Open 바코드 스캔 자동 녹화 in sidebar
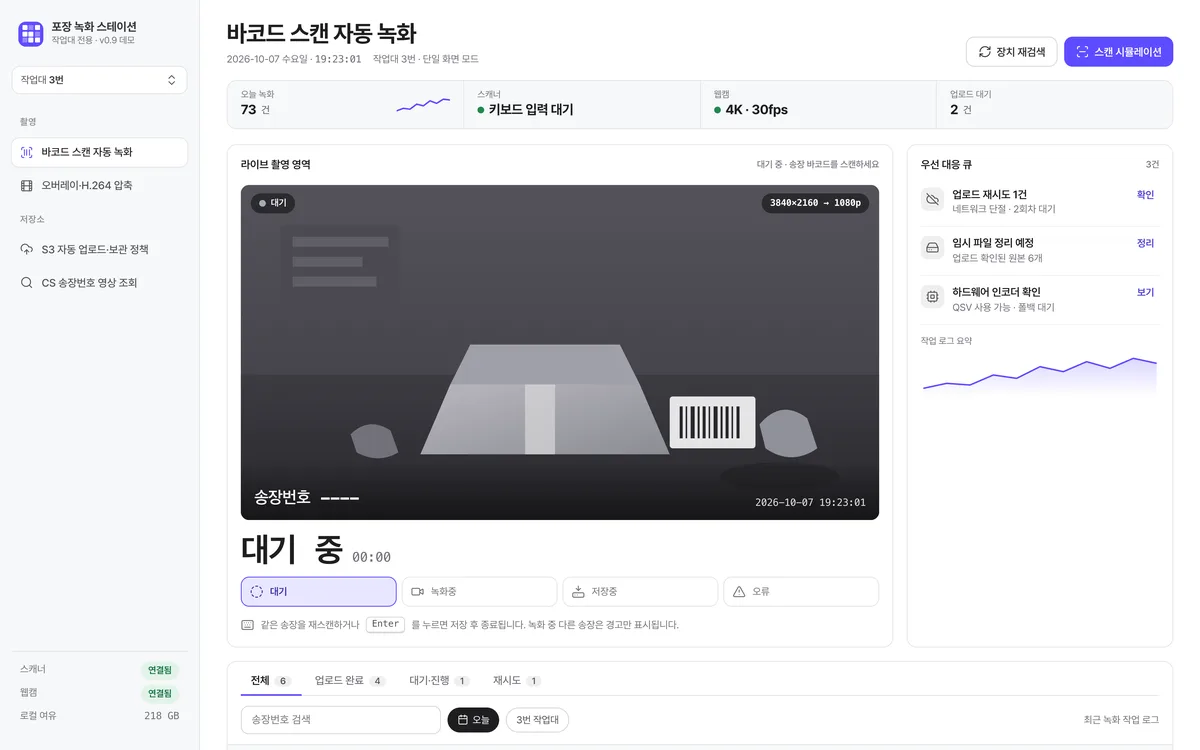The image size is (1200, 750). tap(99, 152)
